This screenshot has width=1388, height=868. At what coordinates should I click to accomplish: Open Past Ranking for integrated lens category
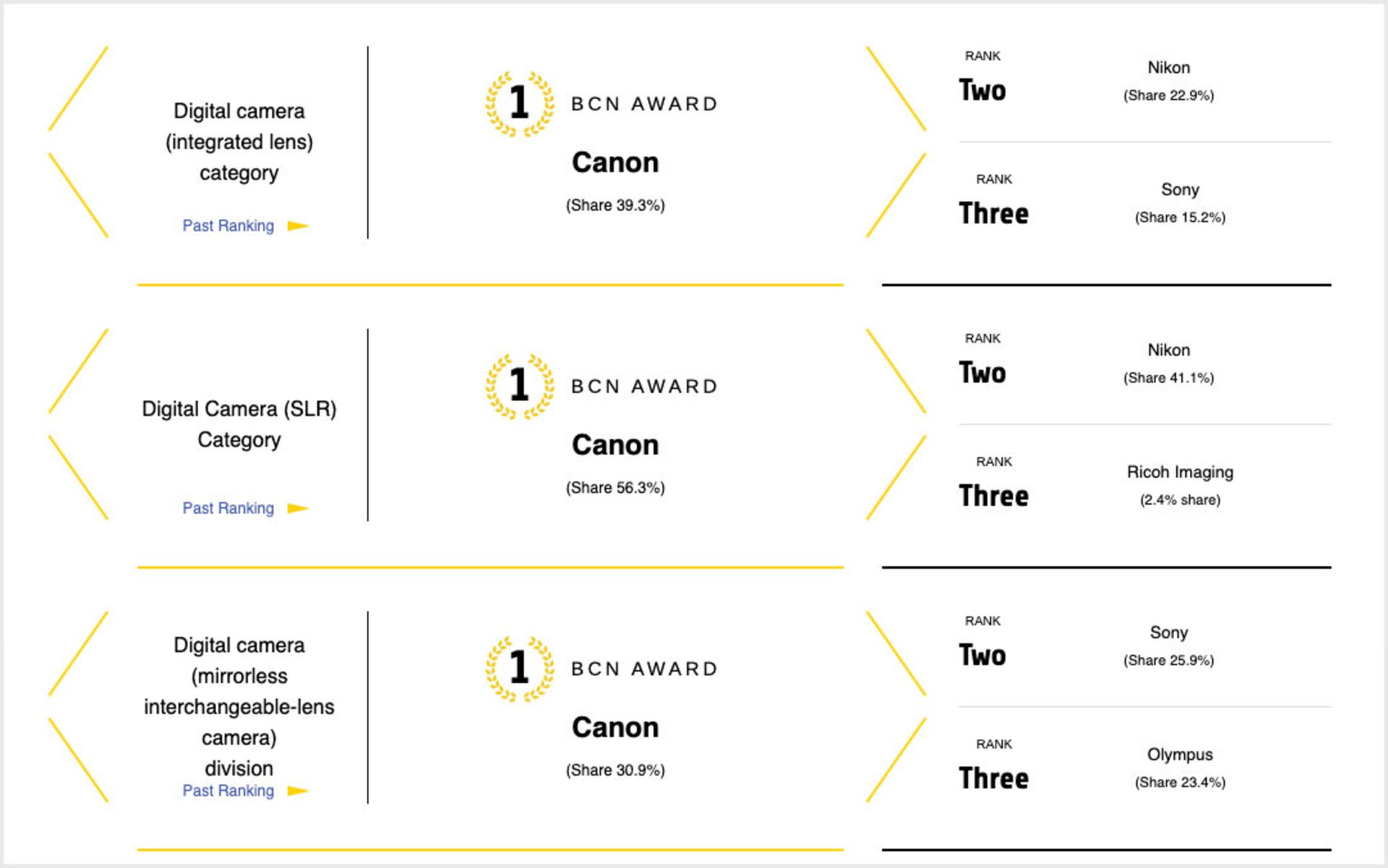tap(228, 226)
